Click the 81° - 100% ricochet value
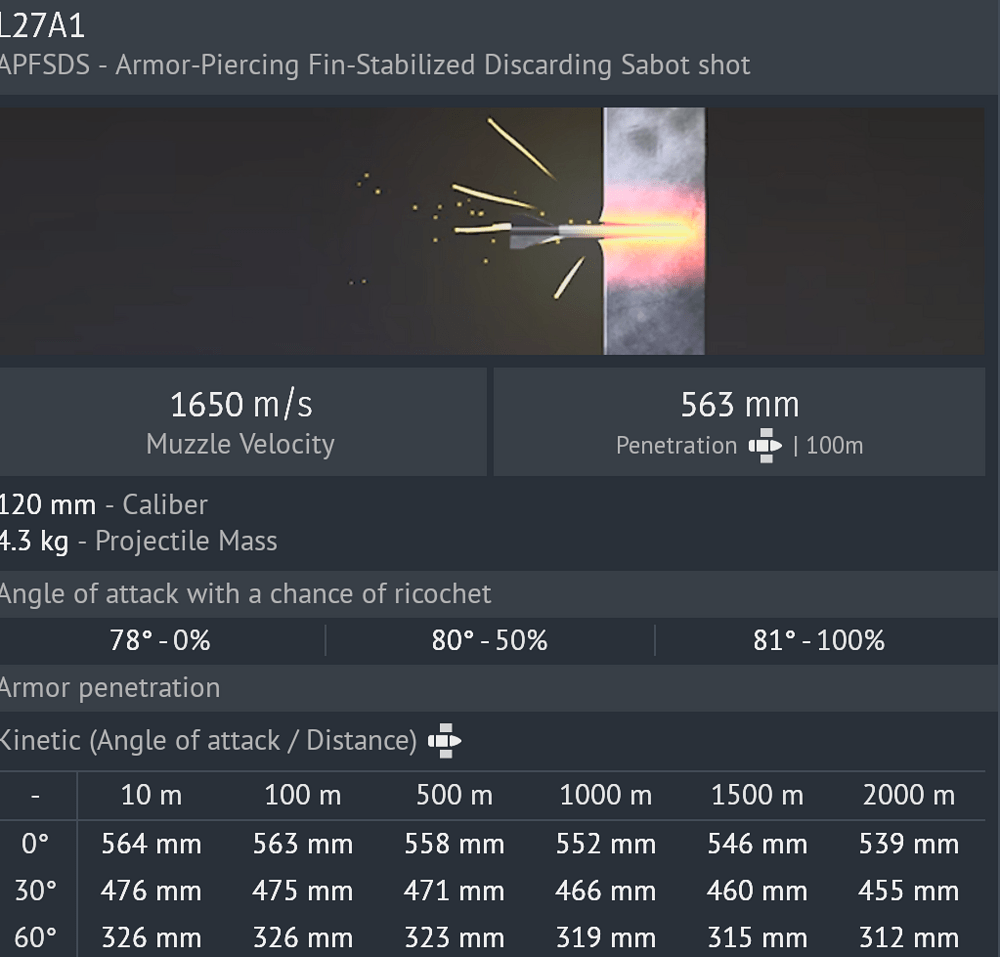The height and width of the screenshot is (957, 1000). click(x=819, y=640)
